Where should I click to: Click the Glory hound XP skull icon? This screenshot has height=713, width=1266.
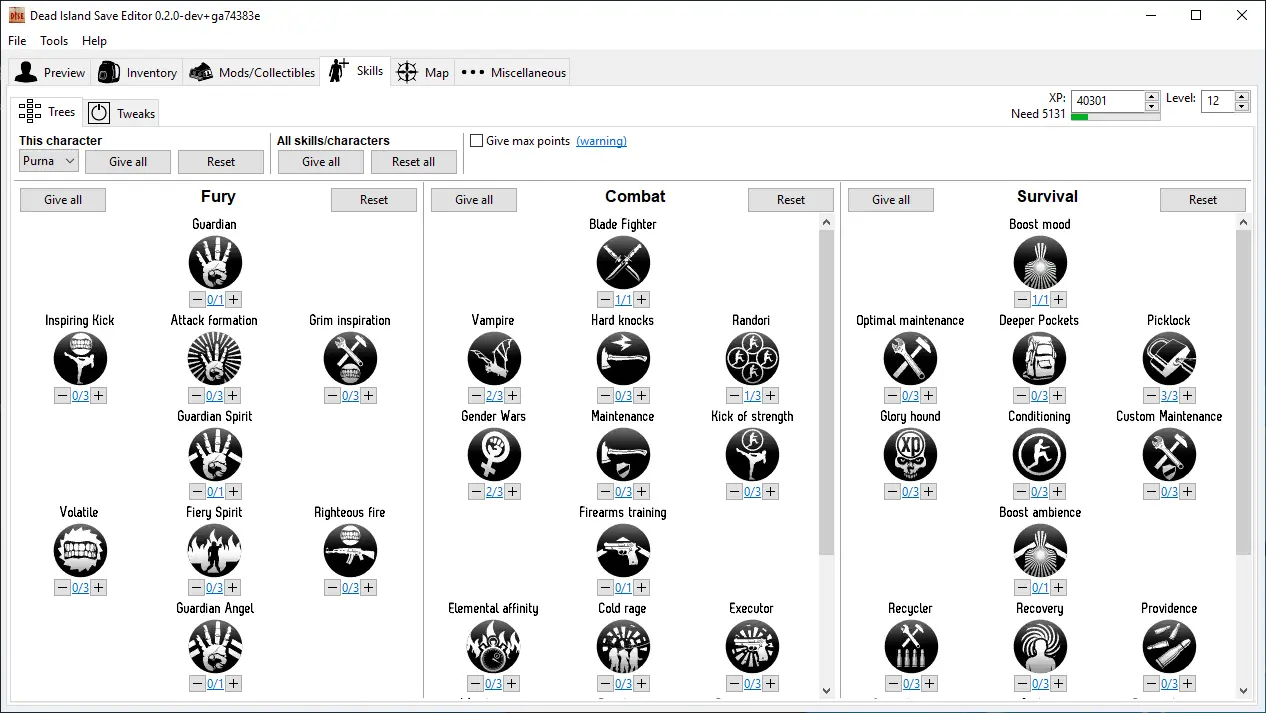[910, 455]
